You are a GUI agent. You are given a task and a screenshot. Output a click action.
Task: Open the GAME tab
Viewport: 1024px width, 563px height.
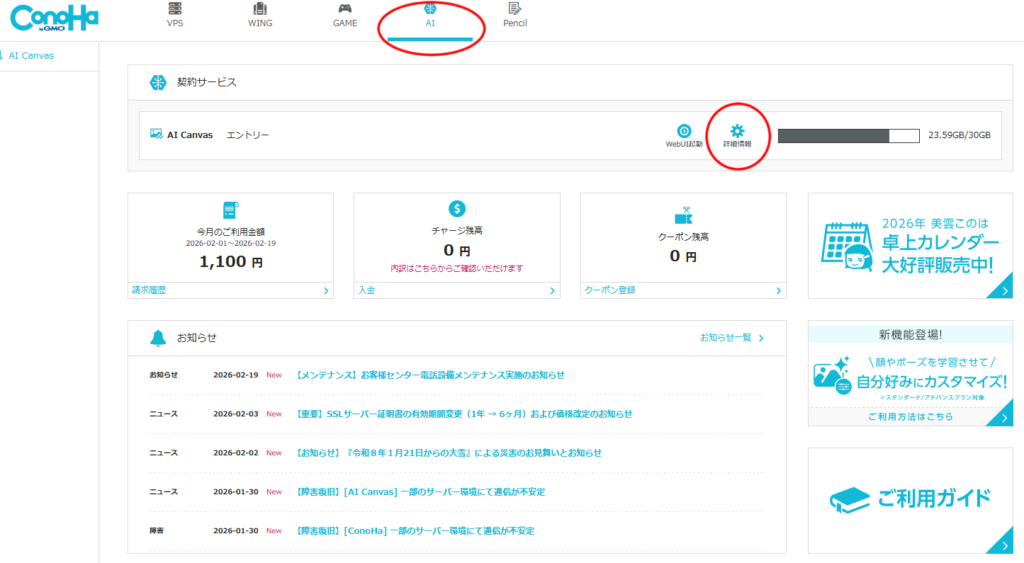click(345, 16)
